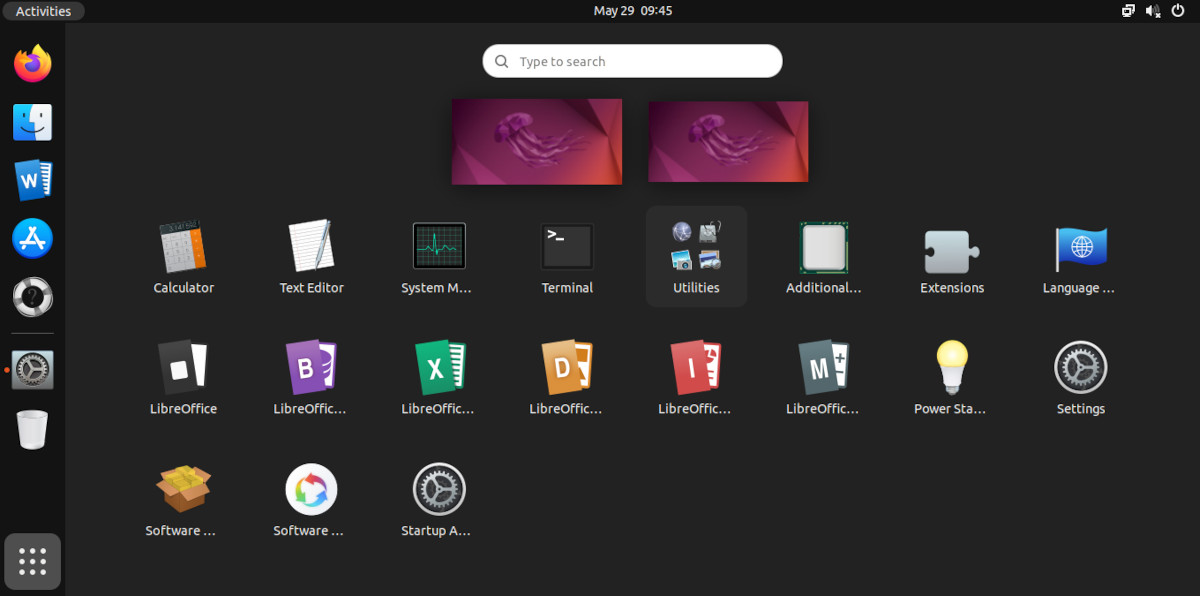The width and height of the screenshot is (1200, 596).
Task: Launch LibreOffice Impress
Action: (x=696, y=366)
